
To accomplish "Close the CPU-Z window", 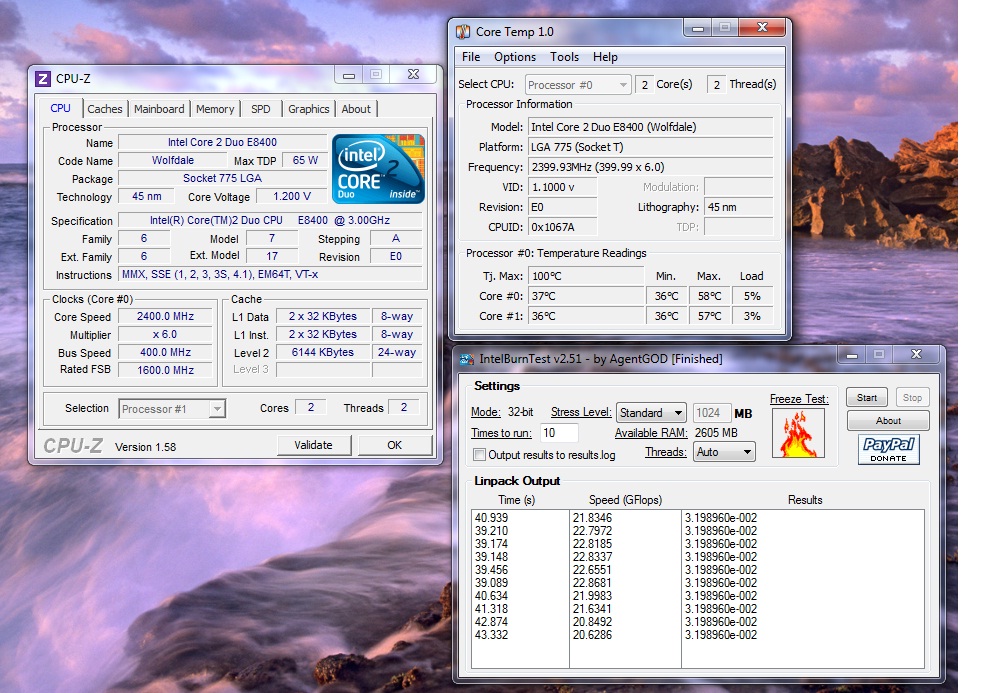I will coord(413,75).
